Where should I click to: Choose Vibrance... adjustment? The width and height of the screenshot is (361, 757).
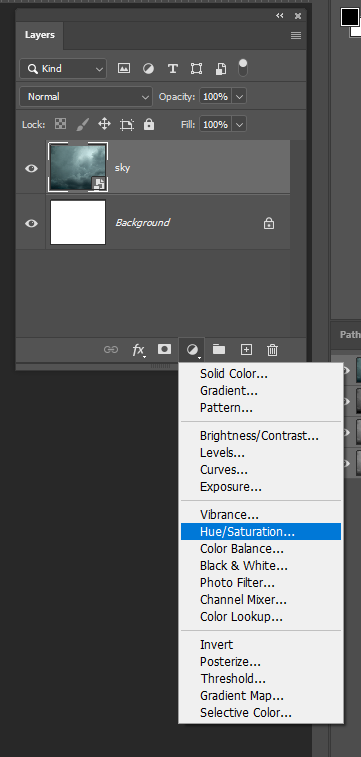(x=261, y=515)
